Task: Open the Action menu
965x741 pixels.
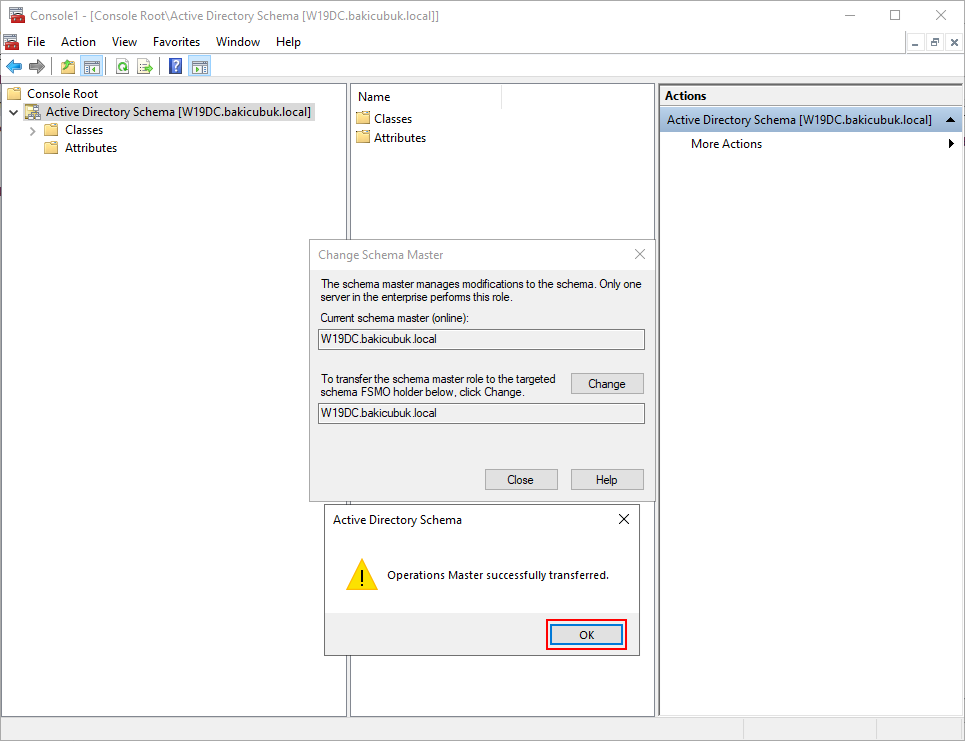Action: [78, 42]
